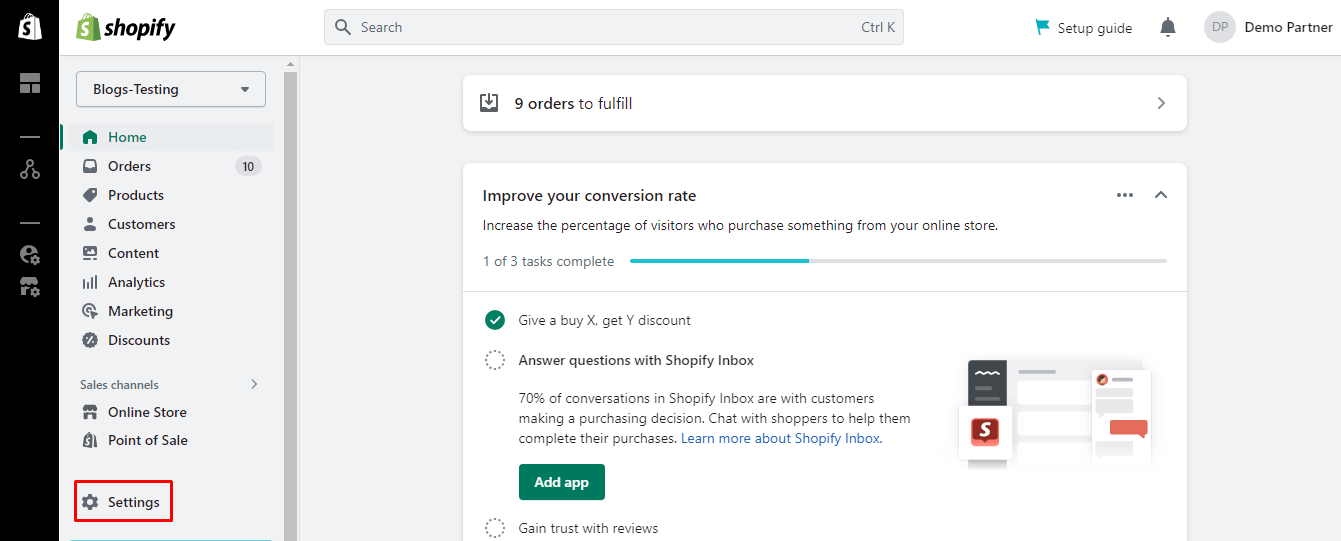
Task: Collapse the Improve your conversion rate card
Action: point(1161,195)
